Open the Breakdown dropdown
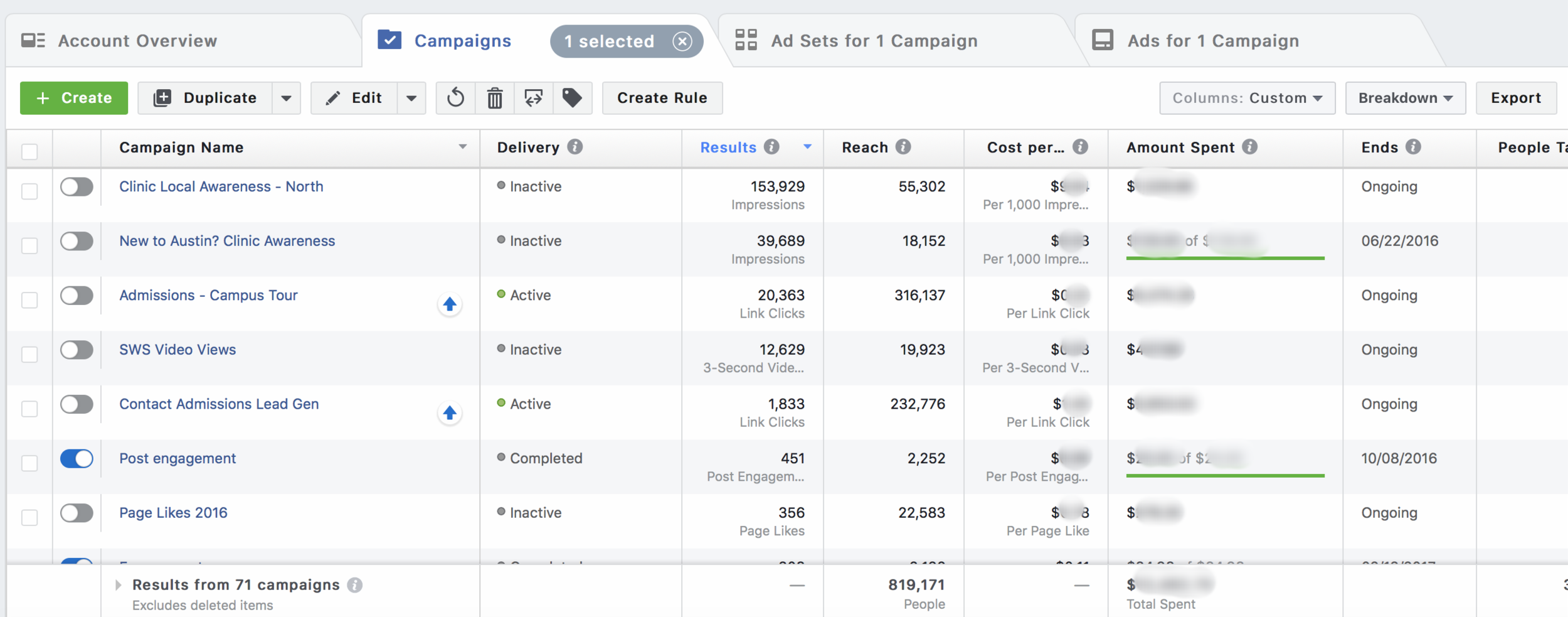This screenshot has height=617, width=1568. 1406,98
